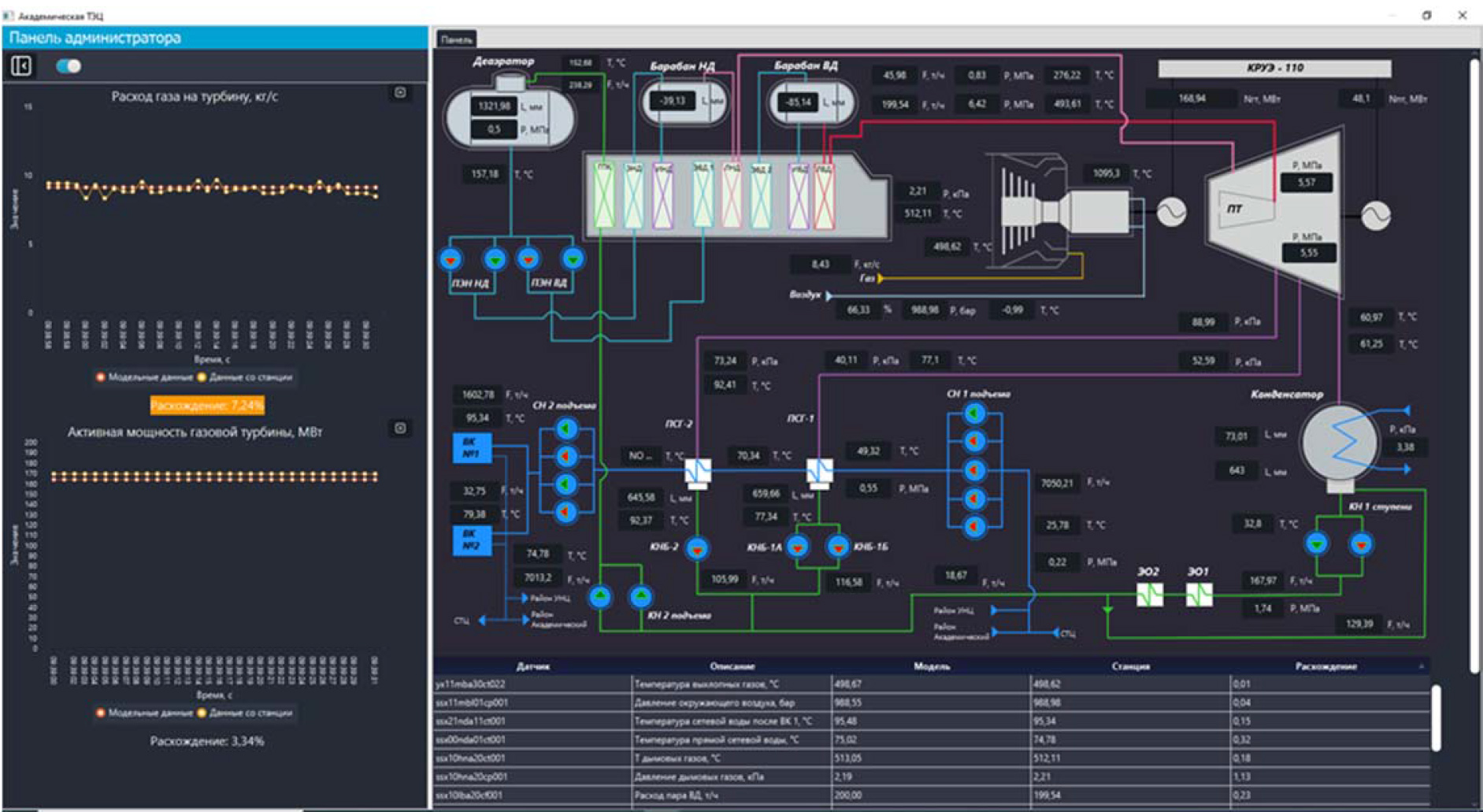The width and height of the screenshot is (1483, 812).
Task: Click the steam turbine power value 48,1
Action: click(1361, 99)
